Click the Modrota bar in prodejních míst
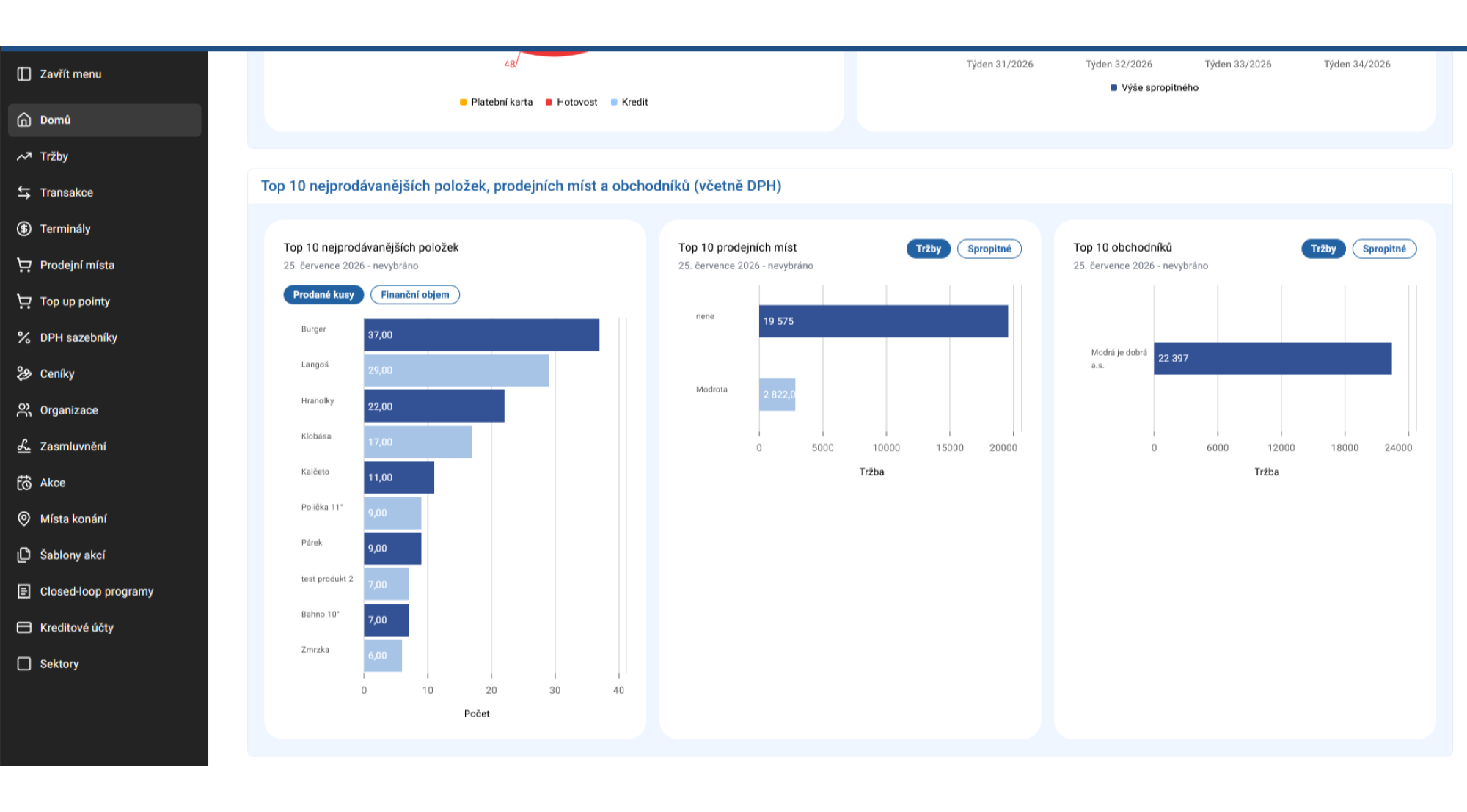The height and width of the screenshot is (812, 1467). pyautogui.click(x=778, y=395)
